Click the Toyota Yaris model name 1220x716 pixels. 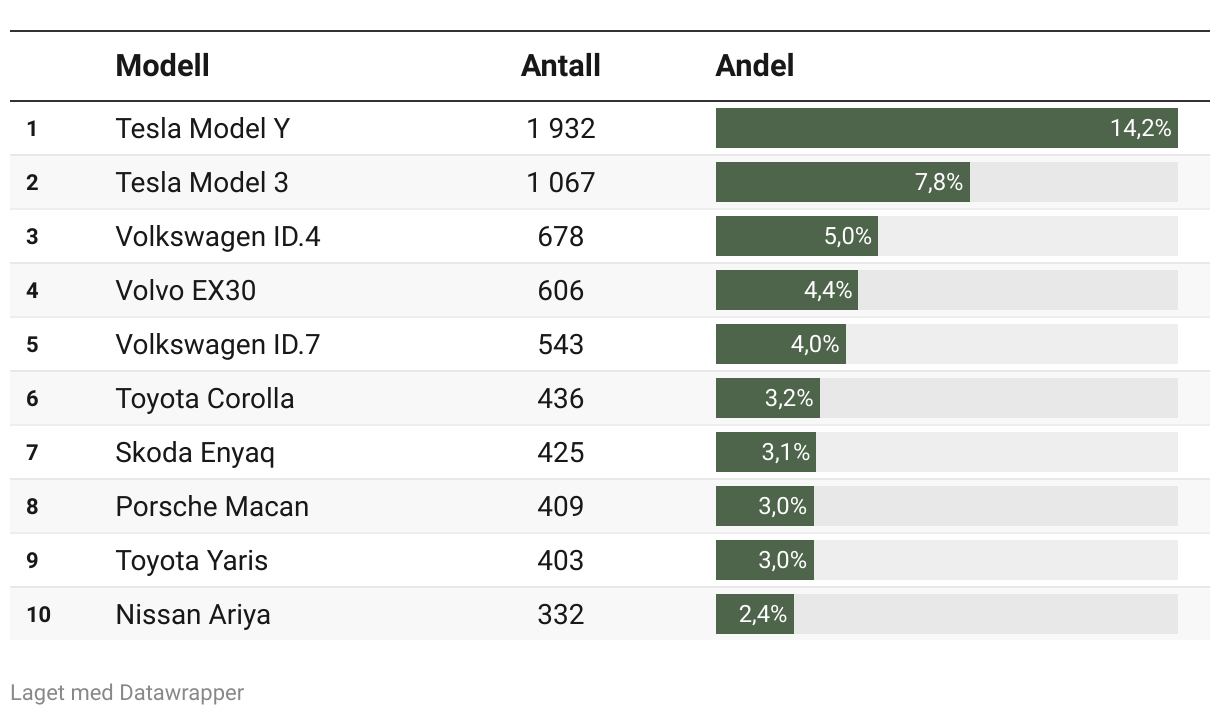192,560
